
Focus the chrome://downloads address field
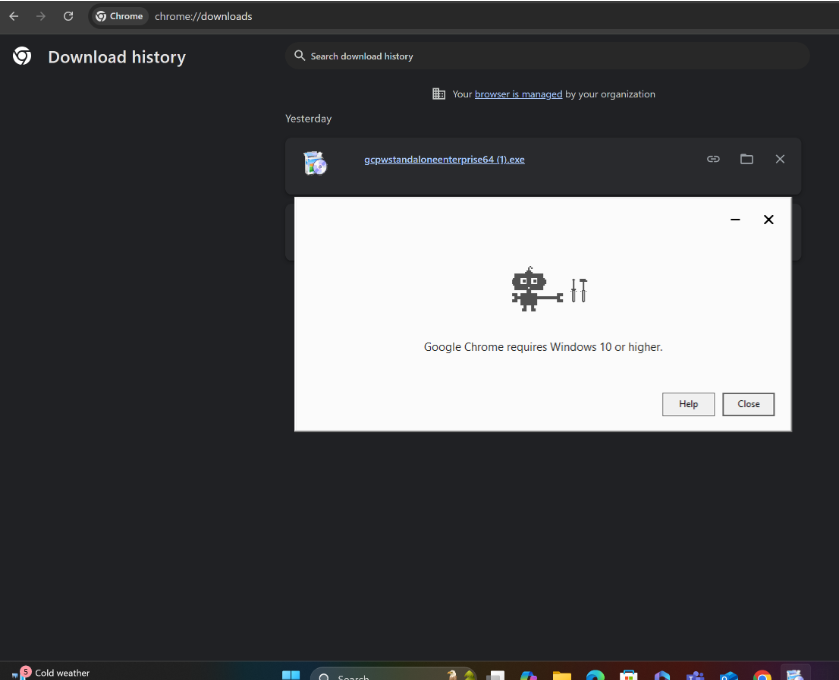point(203,16)
